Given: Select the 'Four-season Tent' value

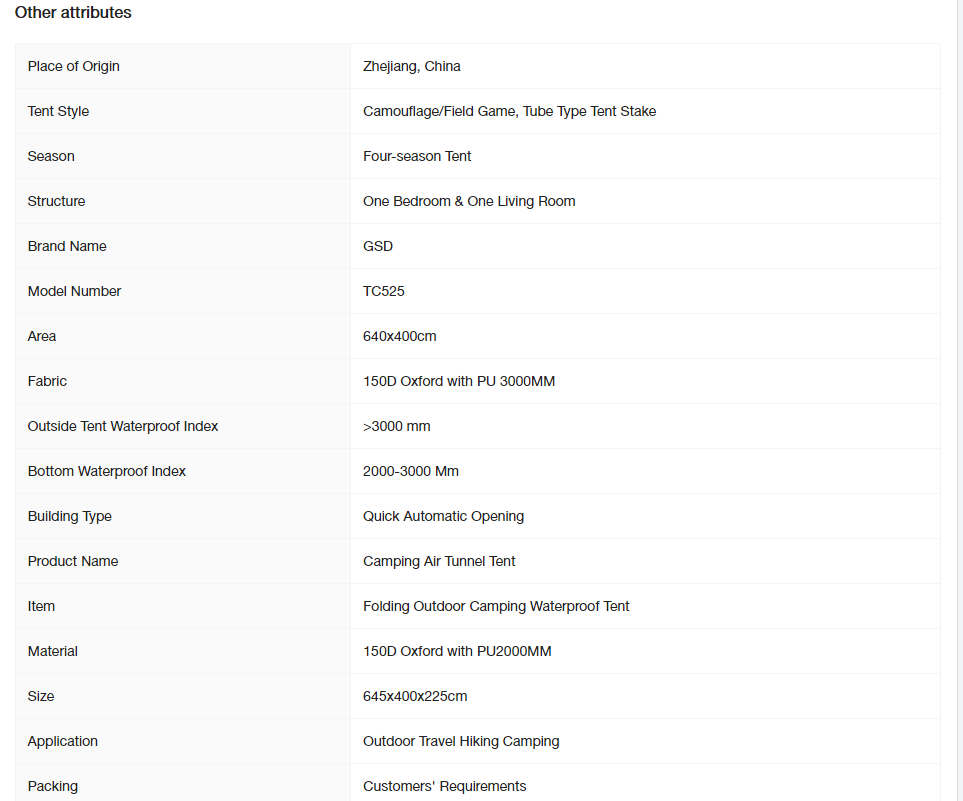Looking at the screenshot, I should (417, 156).
